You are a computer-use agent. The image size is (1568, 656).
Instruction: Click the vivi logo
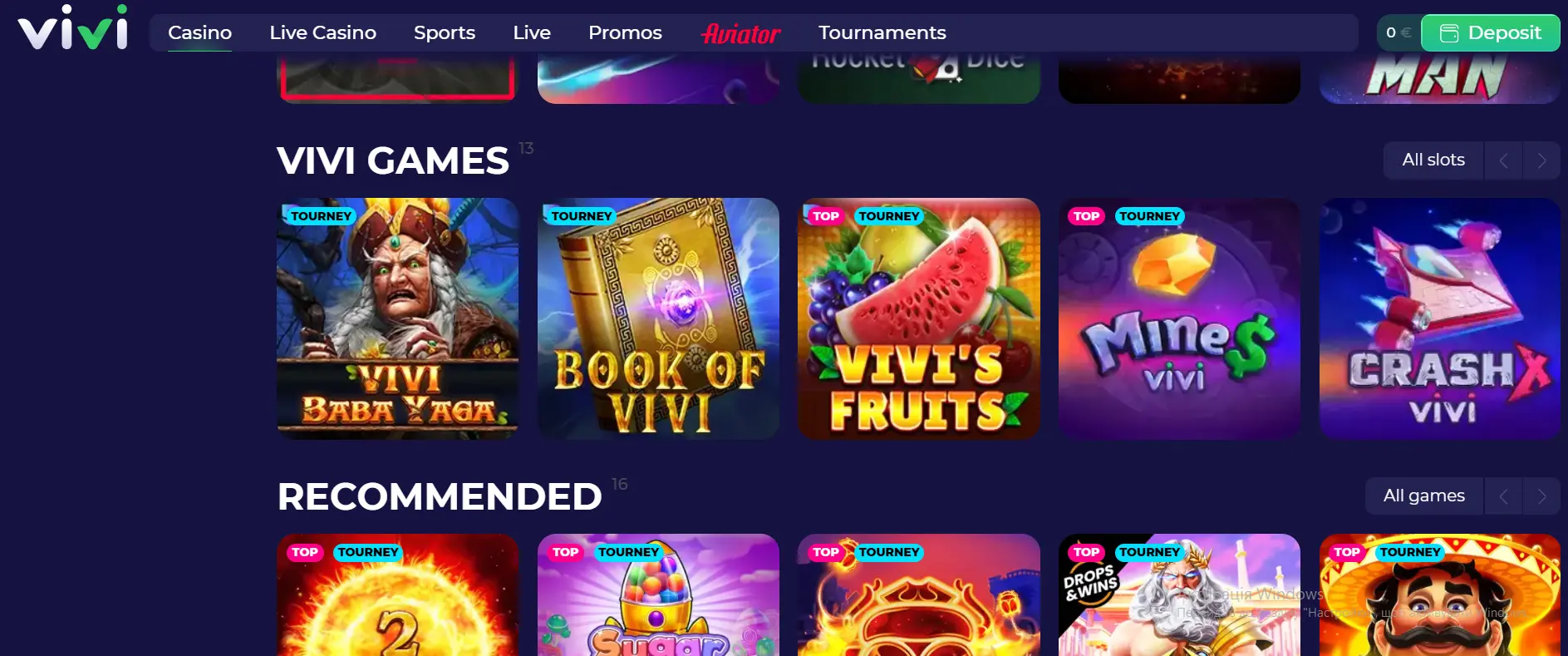73,28
